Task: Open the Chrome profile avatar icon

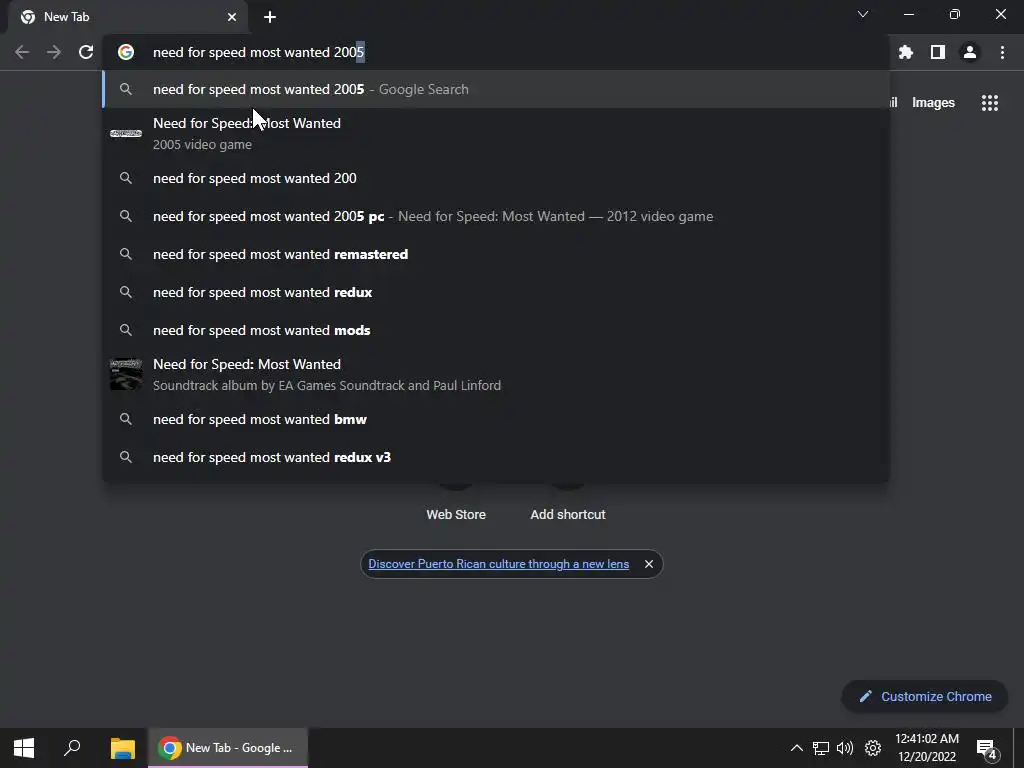Action: pyautogui.click(x=970, y=52)
